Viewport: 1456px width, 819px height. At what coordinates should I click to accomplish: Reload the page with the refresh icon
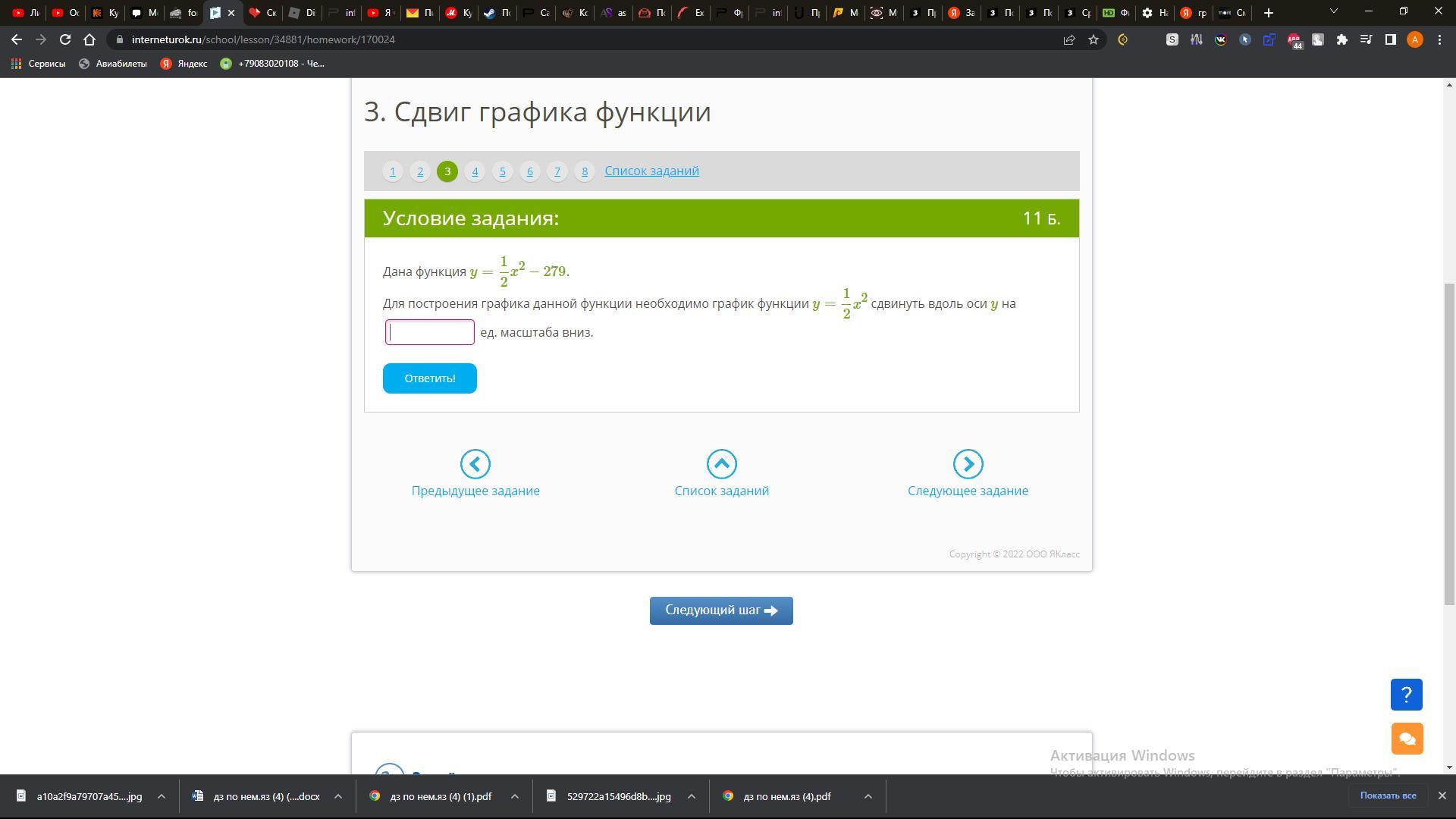65,39
